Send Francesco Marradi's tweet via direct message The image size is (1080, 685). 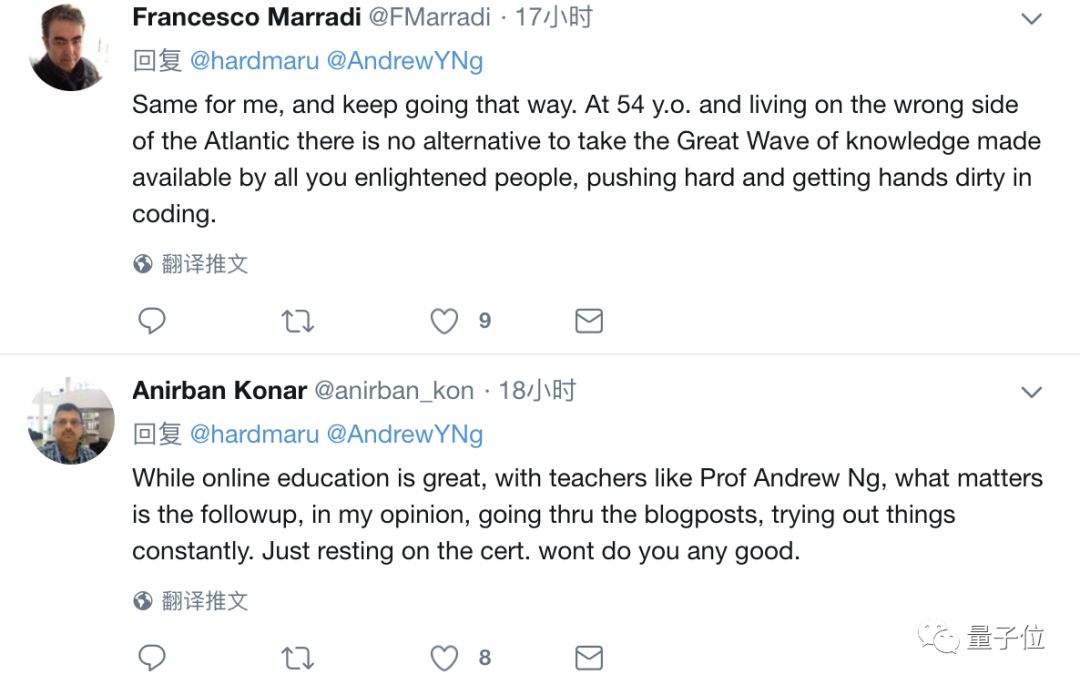click(589, 321)
